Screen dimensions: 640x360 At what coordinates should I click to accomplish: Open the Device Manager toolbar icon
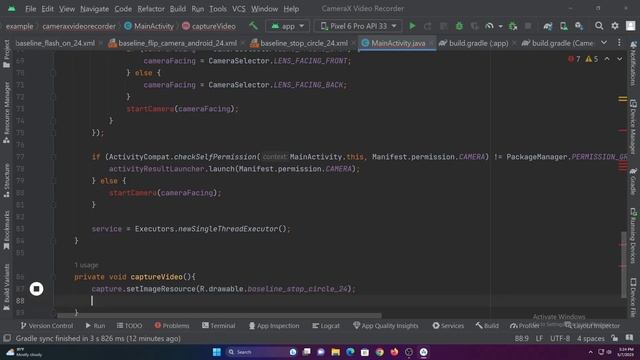tap(564, 26)
